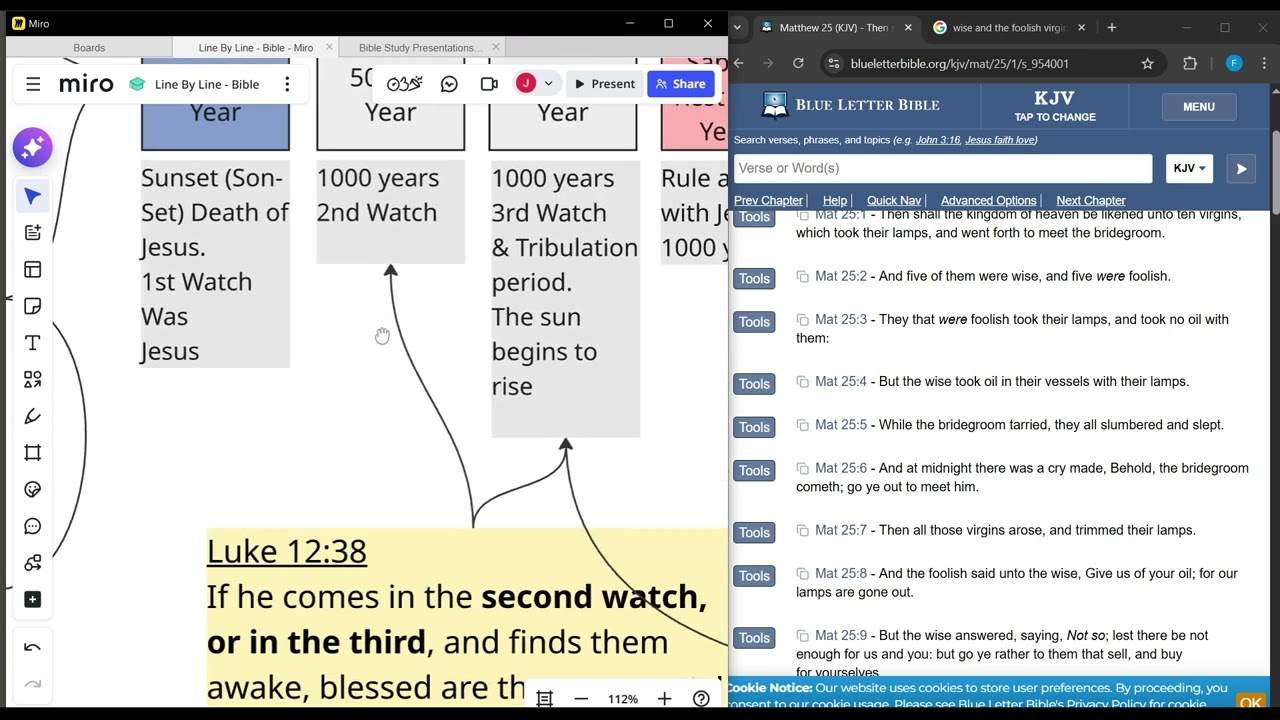The width and height of the screenshot is (1280, 720).
Task: Click the Chrome address bar URL
Action: (x=959, y=63)
